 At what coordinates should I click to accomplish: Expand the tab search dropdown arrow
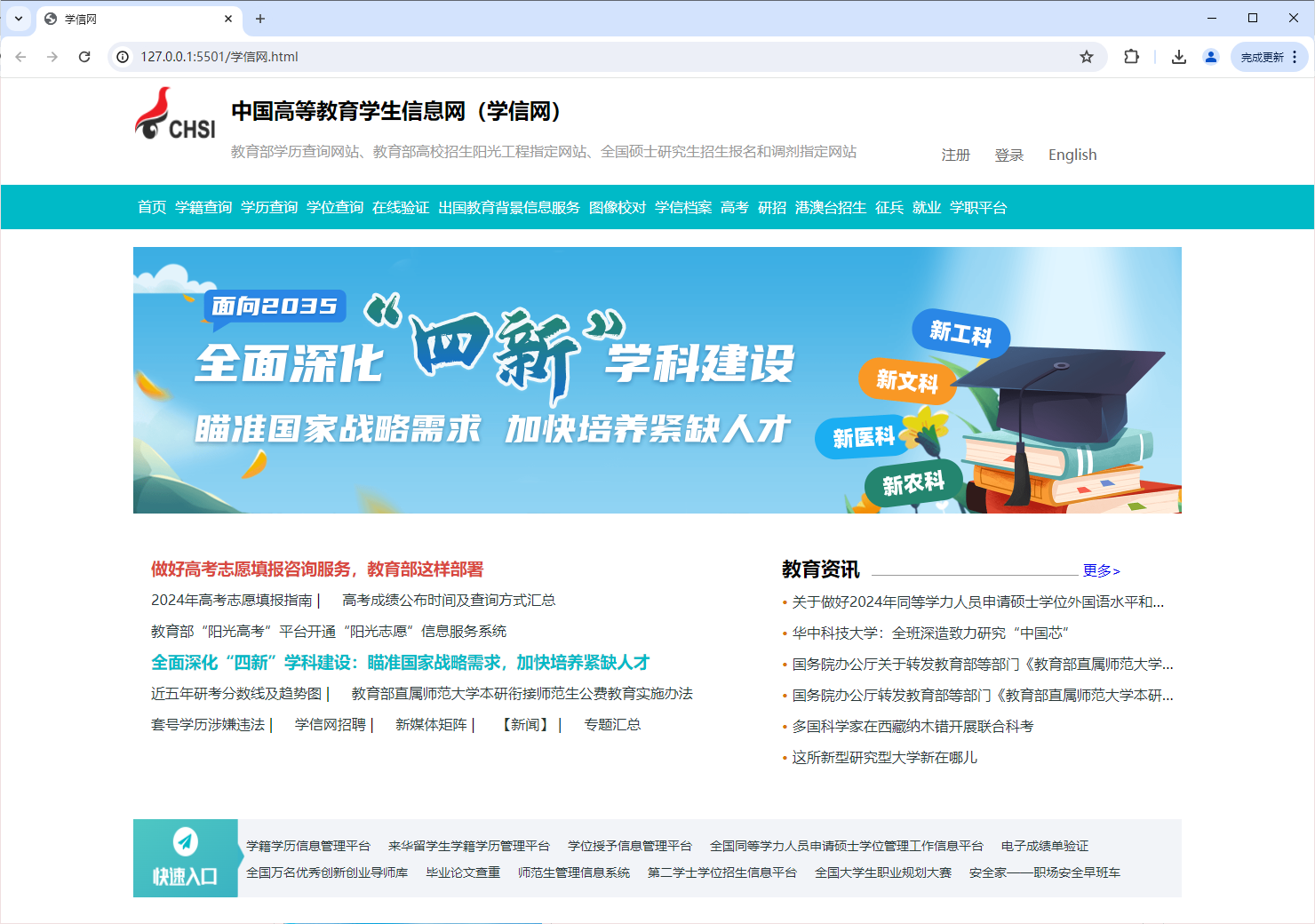(x=19, y=19)
